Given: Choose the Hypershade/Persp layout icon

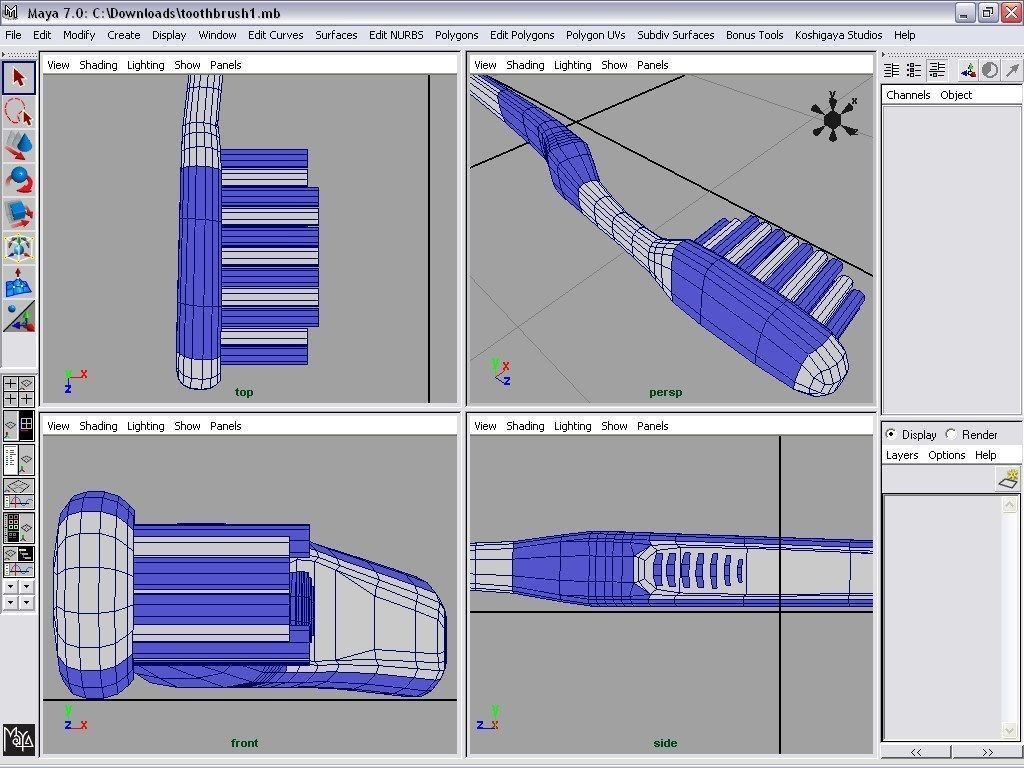Looking at the screenshot, I should [18, 528].
